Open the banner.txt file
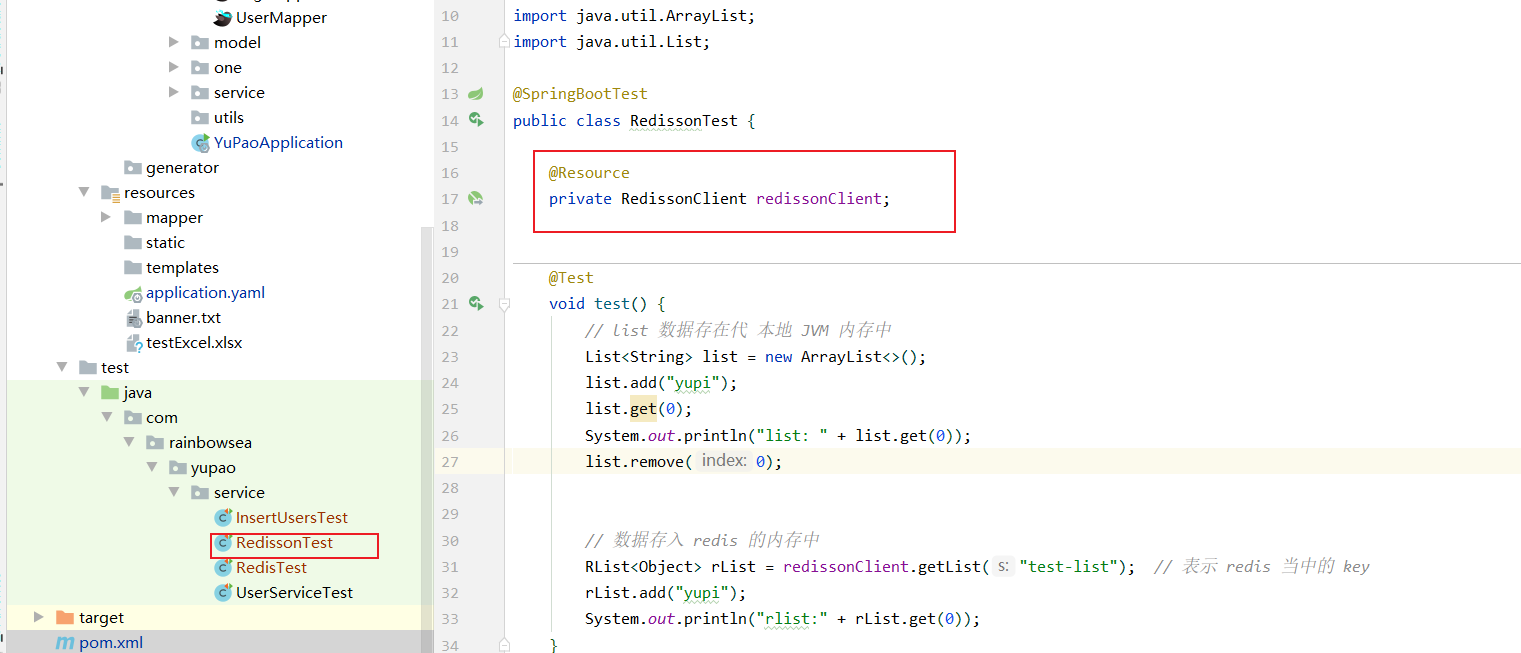The width and height of the screenshot is (1521, 653). click(183, 318)
